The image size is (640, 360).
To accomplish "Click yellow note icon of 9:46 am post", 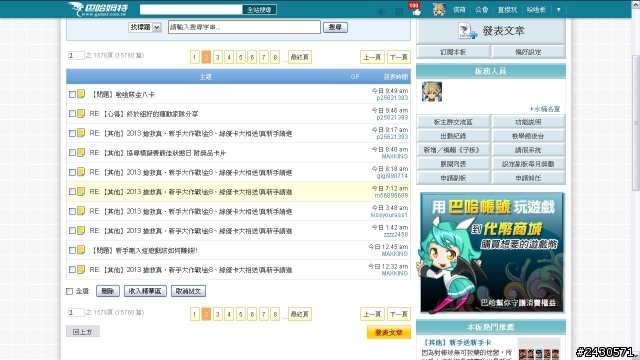I will click(81, 113).
